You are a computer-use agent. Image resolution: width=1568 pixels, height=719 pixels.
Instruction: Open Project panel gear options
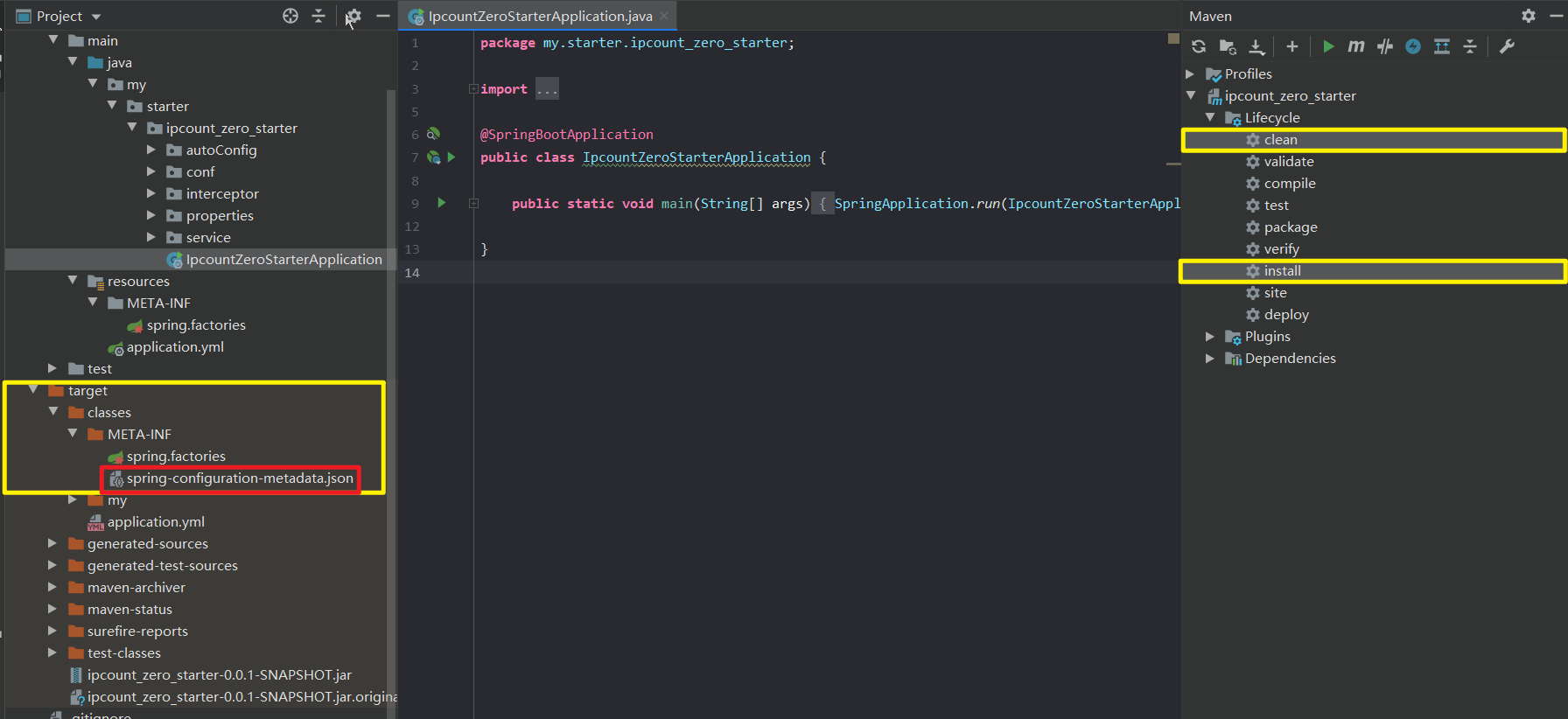point(353,16)
